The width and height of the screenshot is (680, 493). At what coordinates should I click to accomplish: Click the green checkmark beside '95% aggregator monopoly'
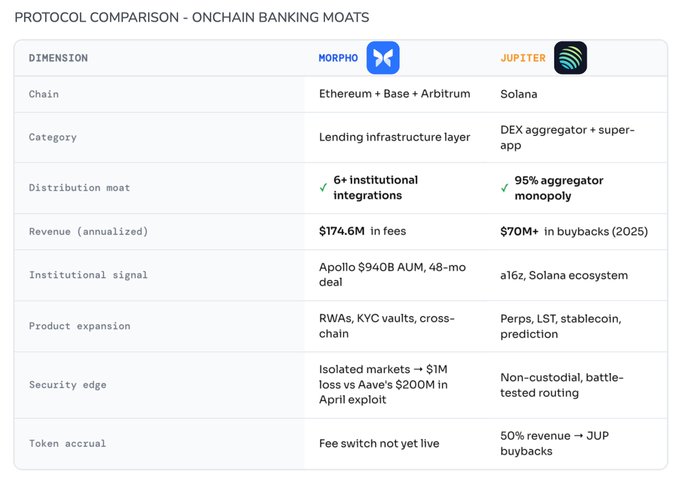(x=505, y=188)
